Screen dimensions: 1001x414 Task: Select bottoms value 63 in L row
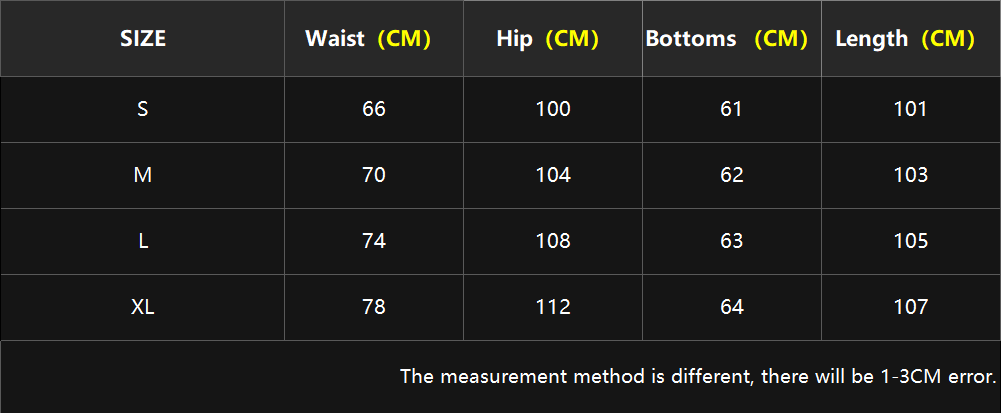point(732,241)
